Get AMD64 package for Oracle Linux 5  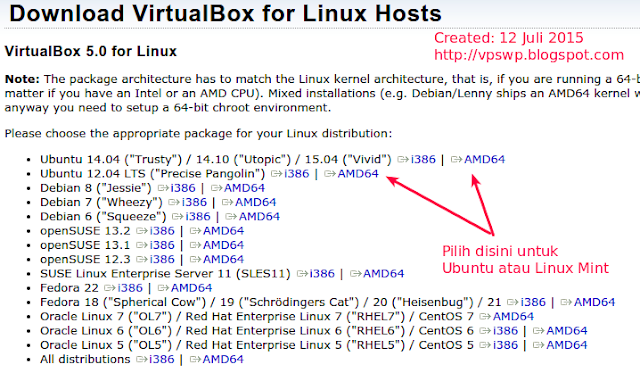point(567,345)
